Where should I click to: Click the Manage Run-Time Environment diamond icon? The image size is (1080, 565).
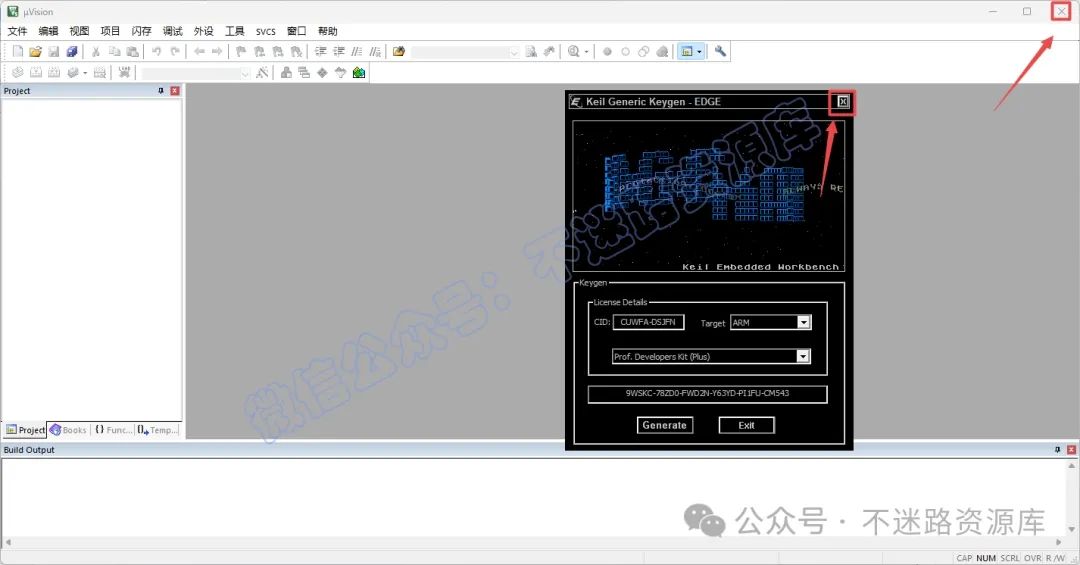pyautogui.click(x=322, y=72)
